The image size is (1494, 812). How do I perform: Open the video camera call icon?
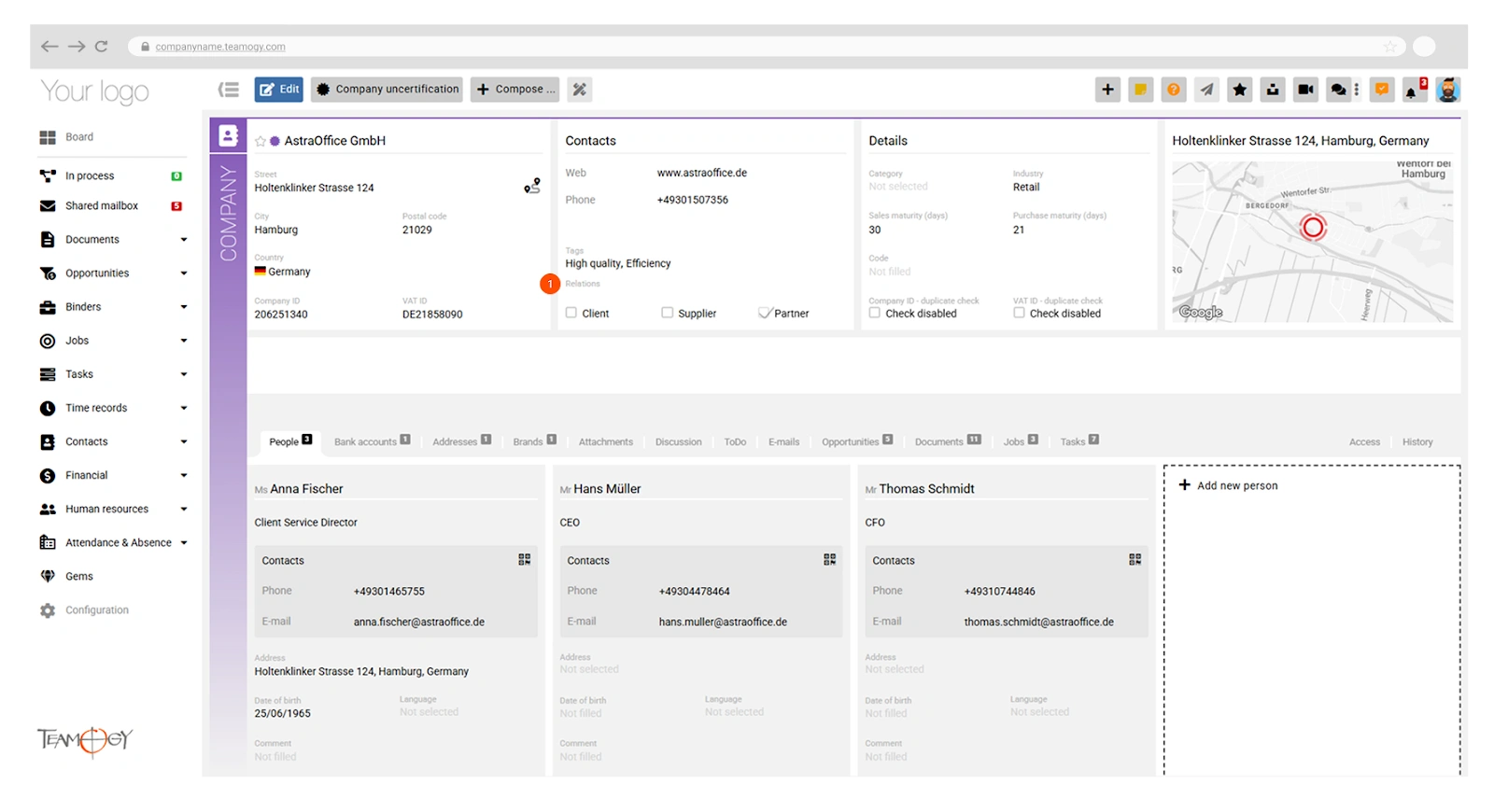click(1305, 90)
